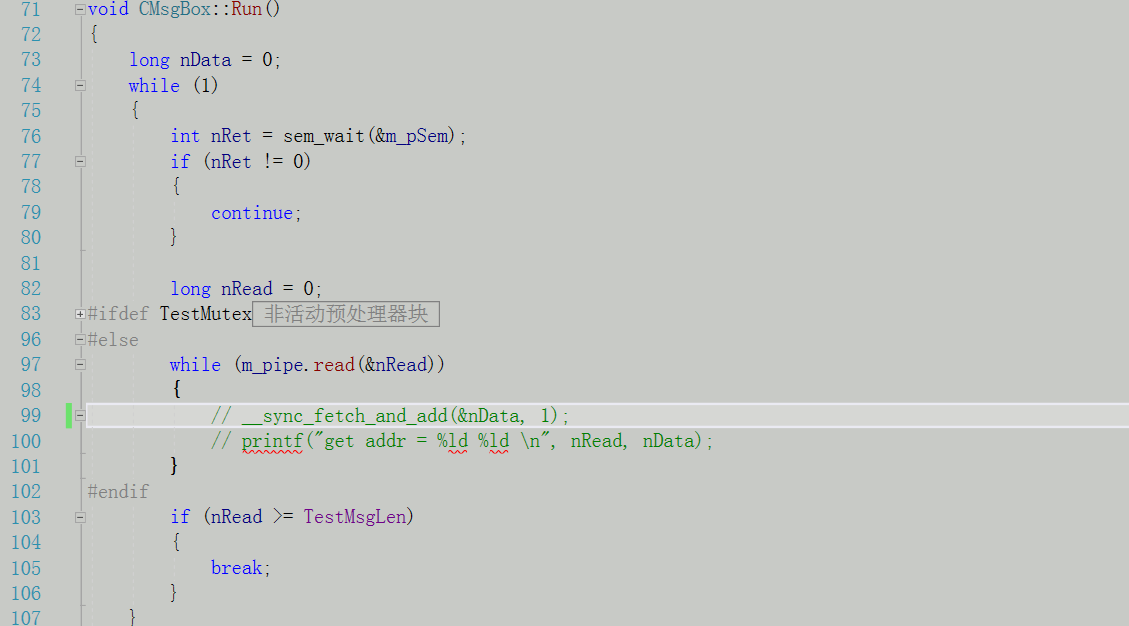This screenshot has width=1129, height=626.
Task: Collapse the comment block at line 99
Action: (80, 416)
